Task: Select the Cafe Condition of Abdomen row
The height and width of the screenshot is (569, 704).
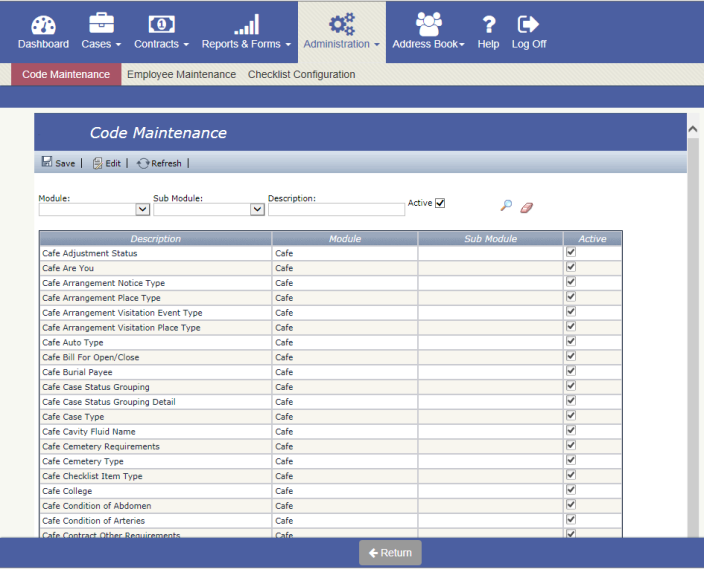Action: [330, 506]
